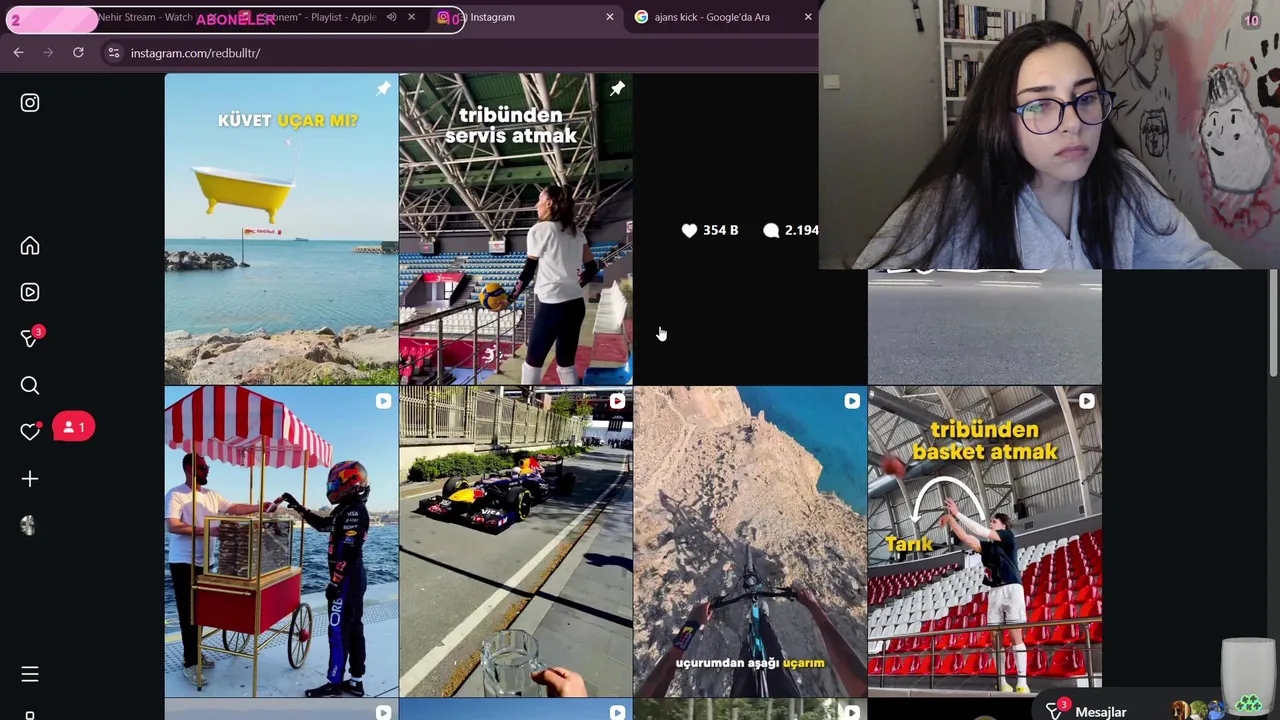Open the Search magnifier in sidebar
1280x720 pixels.
click(x=30, y=385)
